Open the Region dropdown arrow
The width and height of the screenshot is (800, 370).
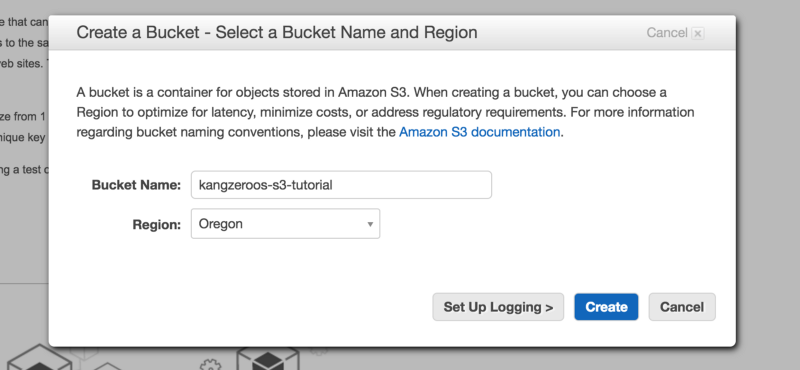pos(370,224)
